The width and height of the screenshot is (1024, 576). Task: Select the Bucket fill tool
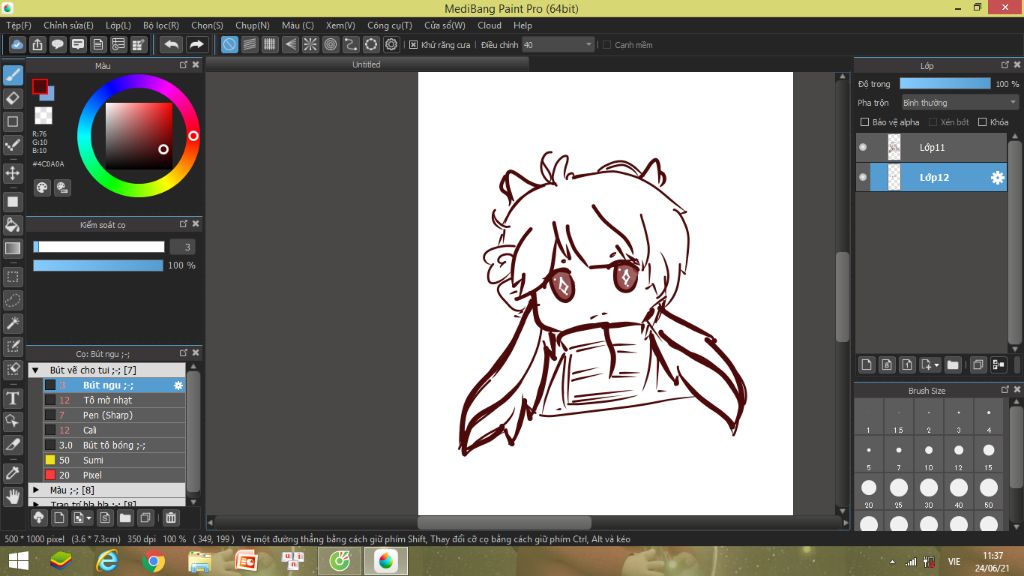(12, 225)
